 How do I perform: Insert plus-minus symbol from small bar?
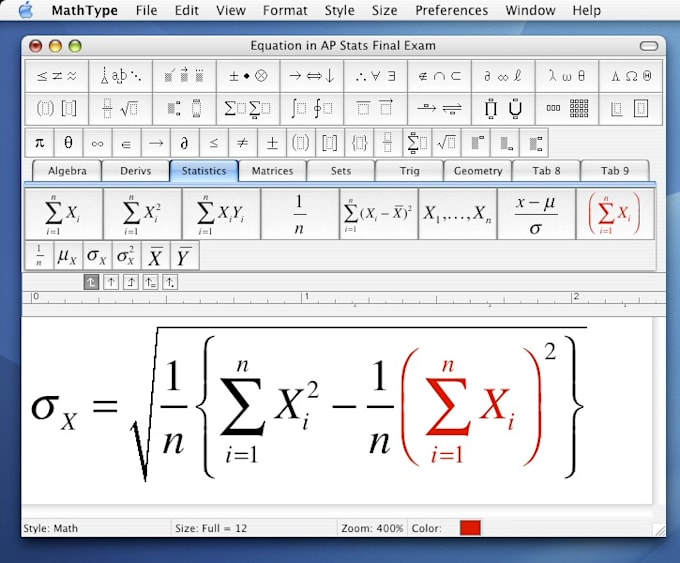pyautogui.click(x=272, y=143)
